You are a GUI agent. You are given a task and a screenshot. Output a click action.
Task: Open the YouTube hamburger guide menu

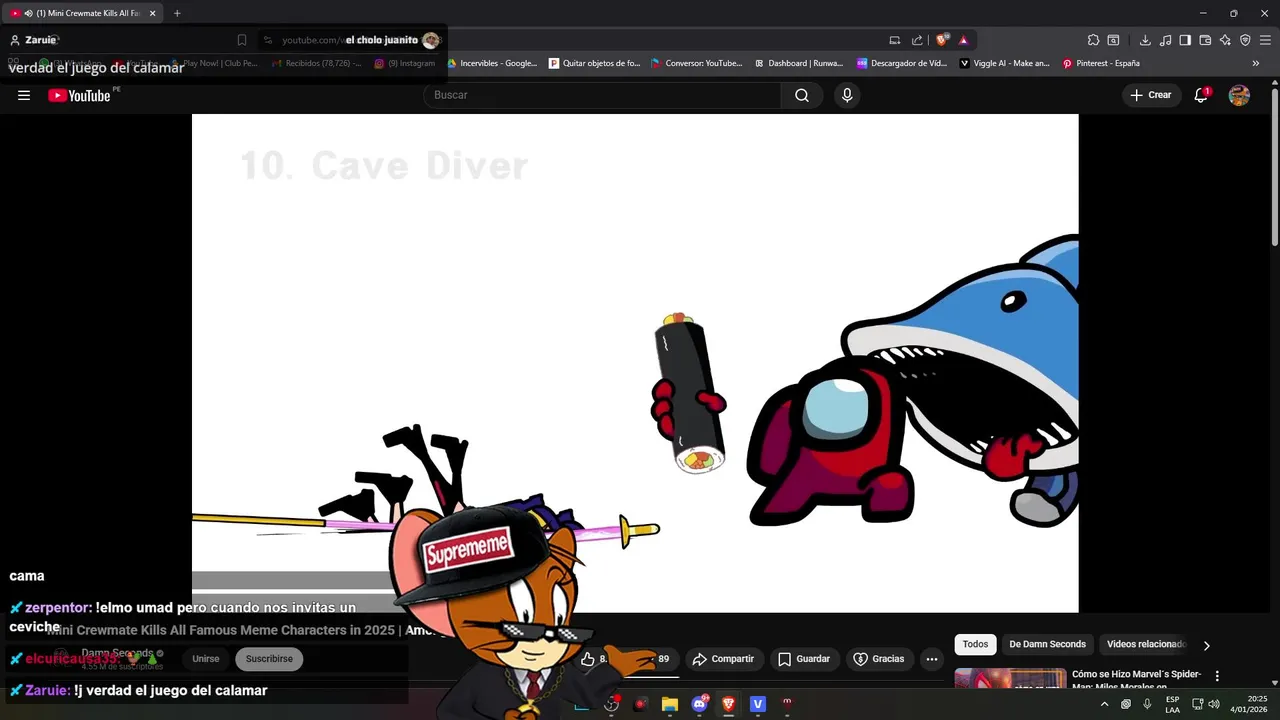pyautogui.click(x=24, y=95)
